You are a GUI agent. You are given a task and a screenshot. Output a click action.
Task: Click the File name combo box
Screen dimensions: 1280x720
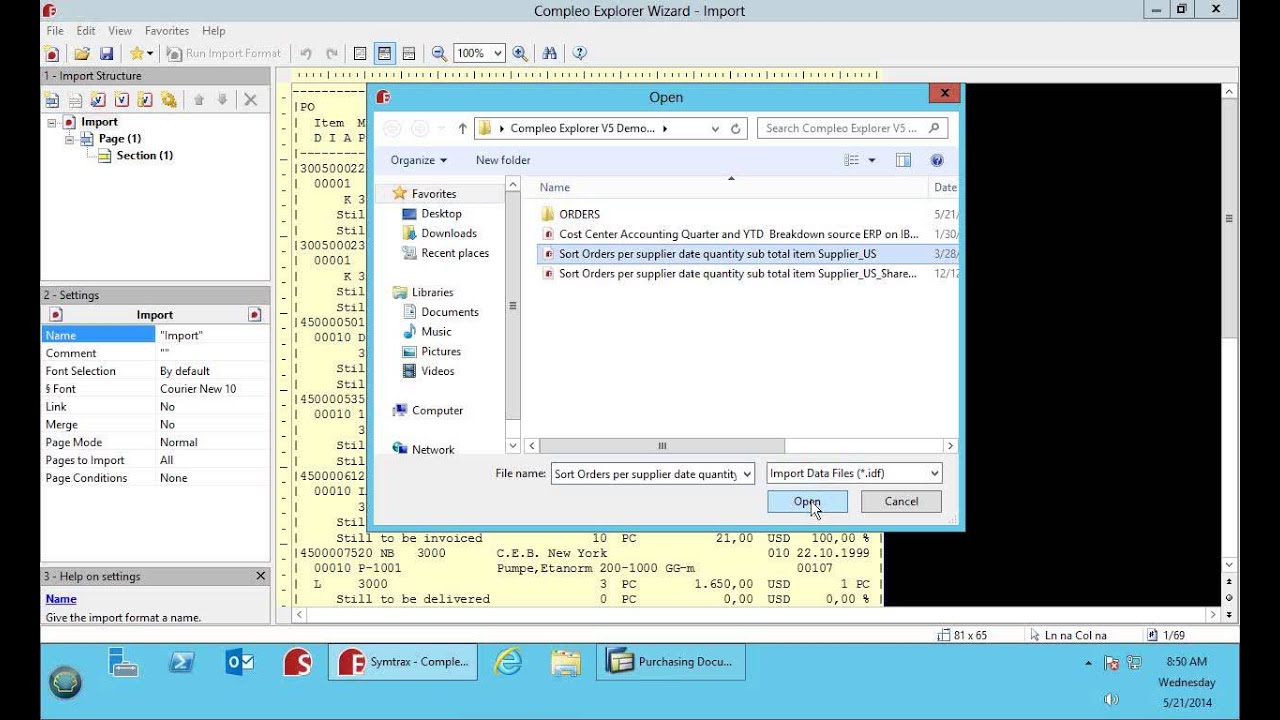[653, 474]
